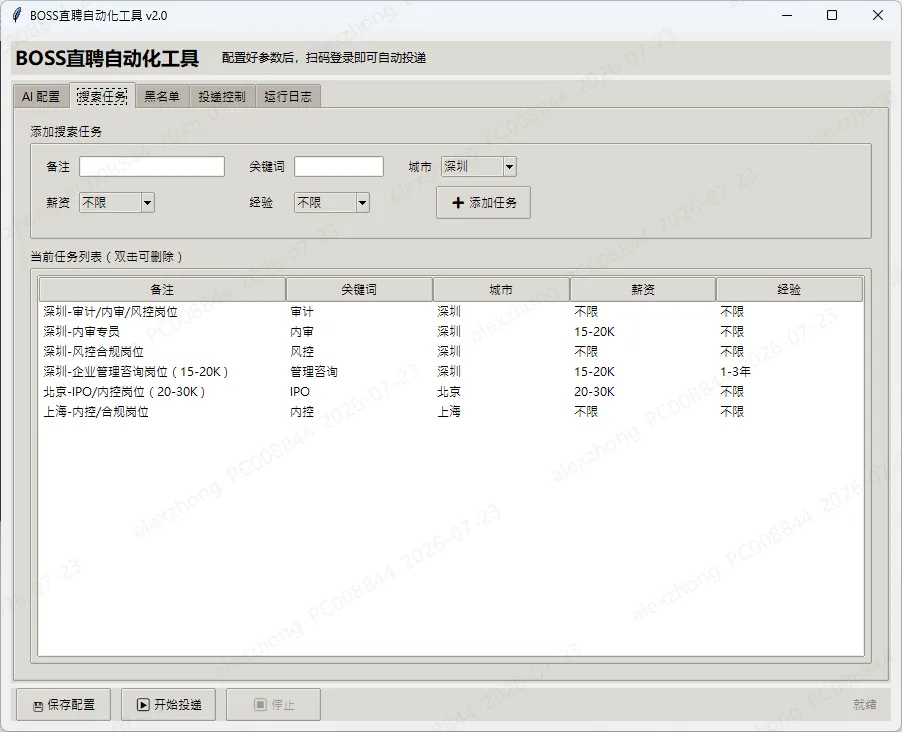The width and height of the screenshot is (902, 732).
Task: Click the 经验 column header
Action: click(x=789, y=289)
